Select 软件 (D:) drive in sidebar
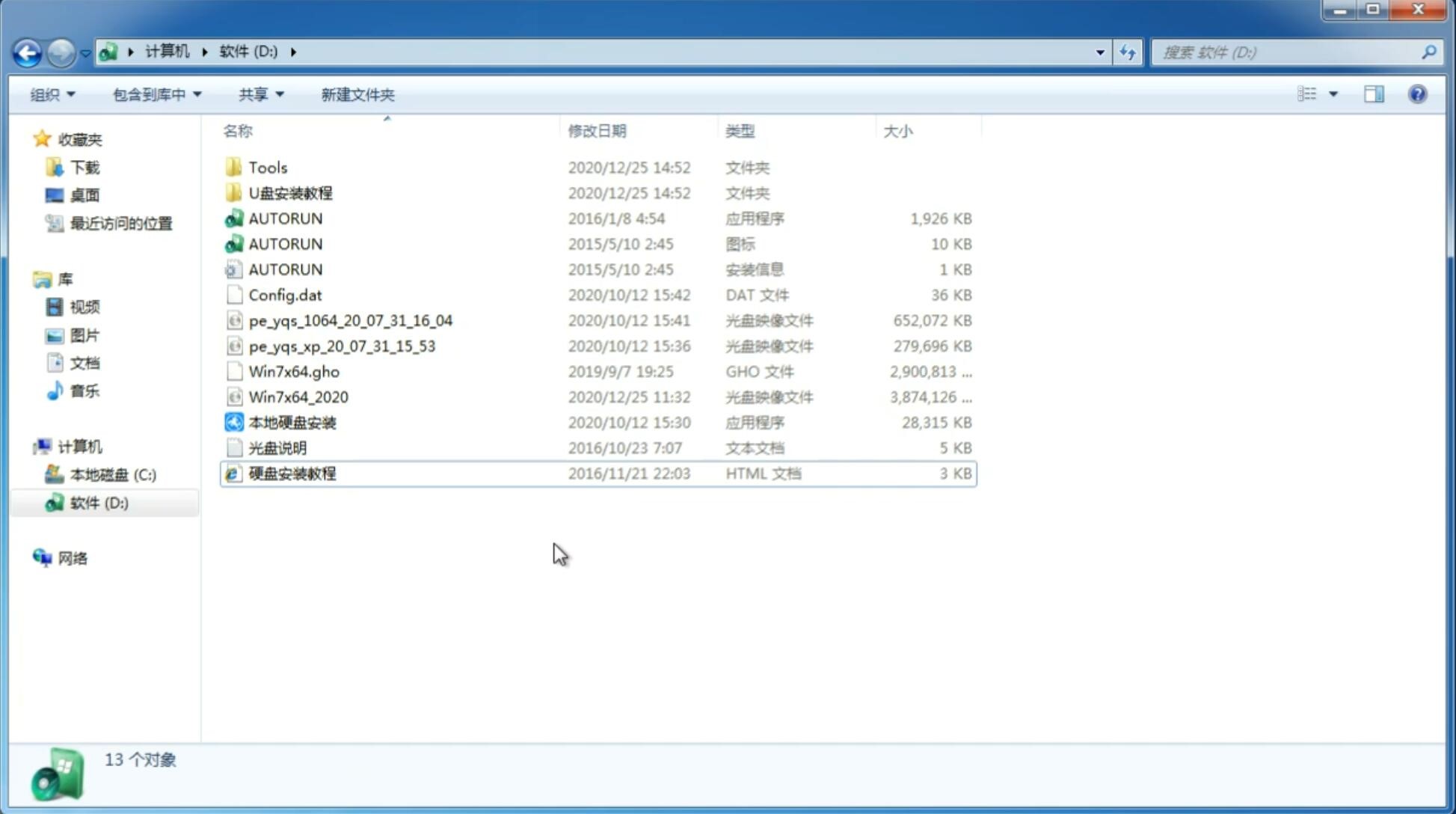Screen dimensions: 1456x814 coord(99,502)
